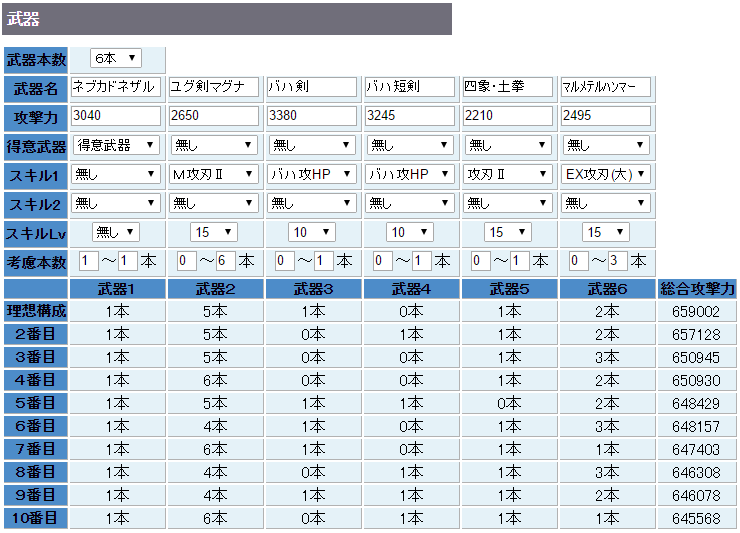
Task: Open スキル1 dropdown for バハ剣 column
Action: [x=311, y=174]
